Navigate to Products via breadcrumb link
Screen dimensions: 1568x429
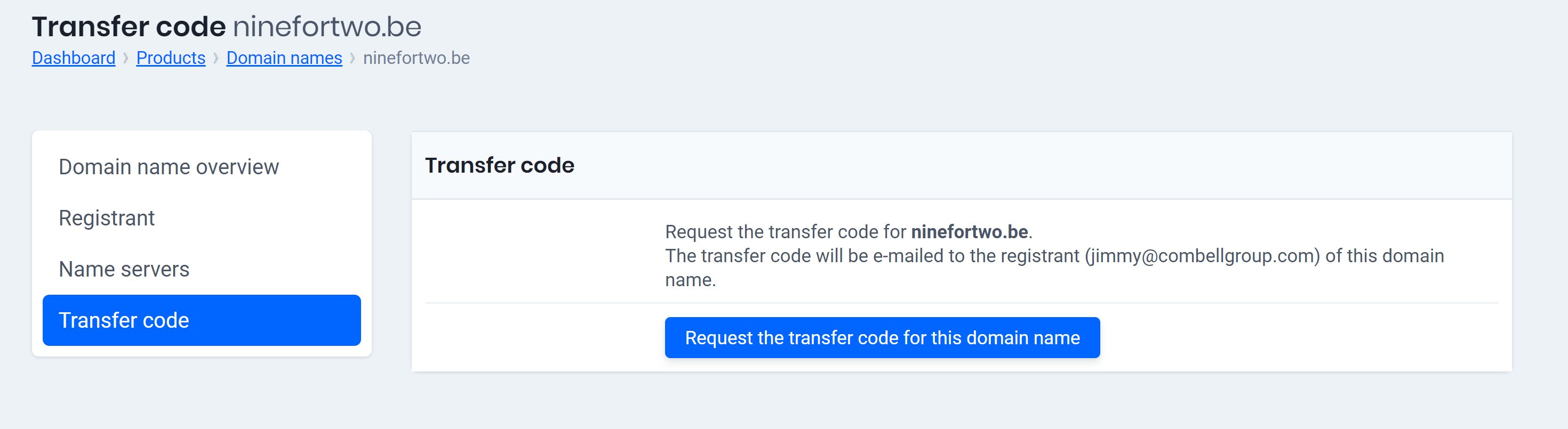pos(171,58)
